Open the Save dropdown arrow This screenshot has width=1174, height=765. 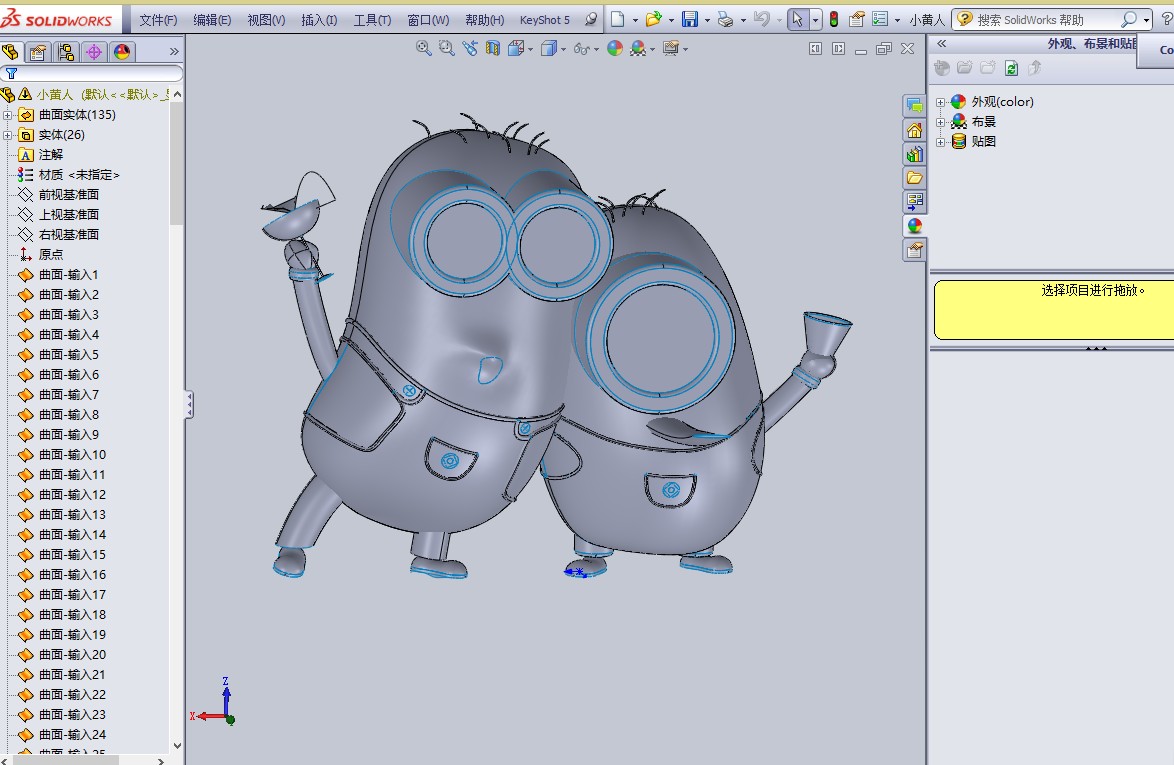click(707, 20)
